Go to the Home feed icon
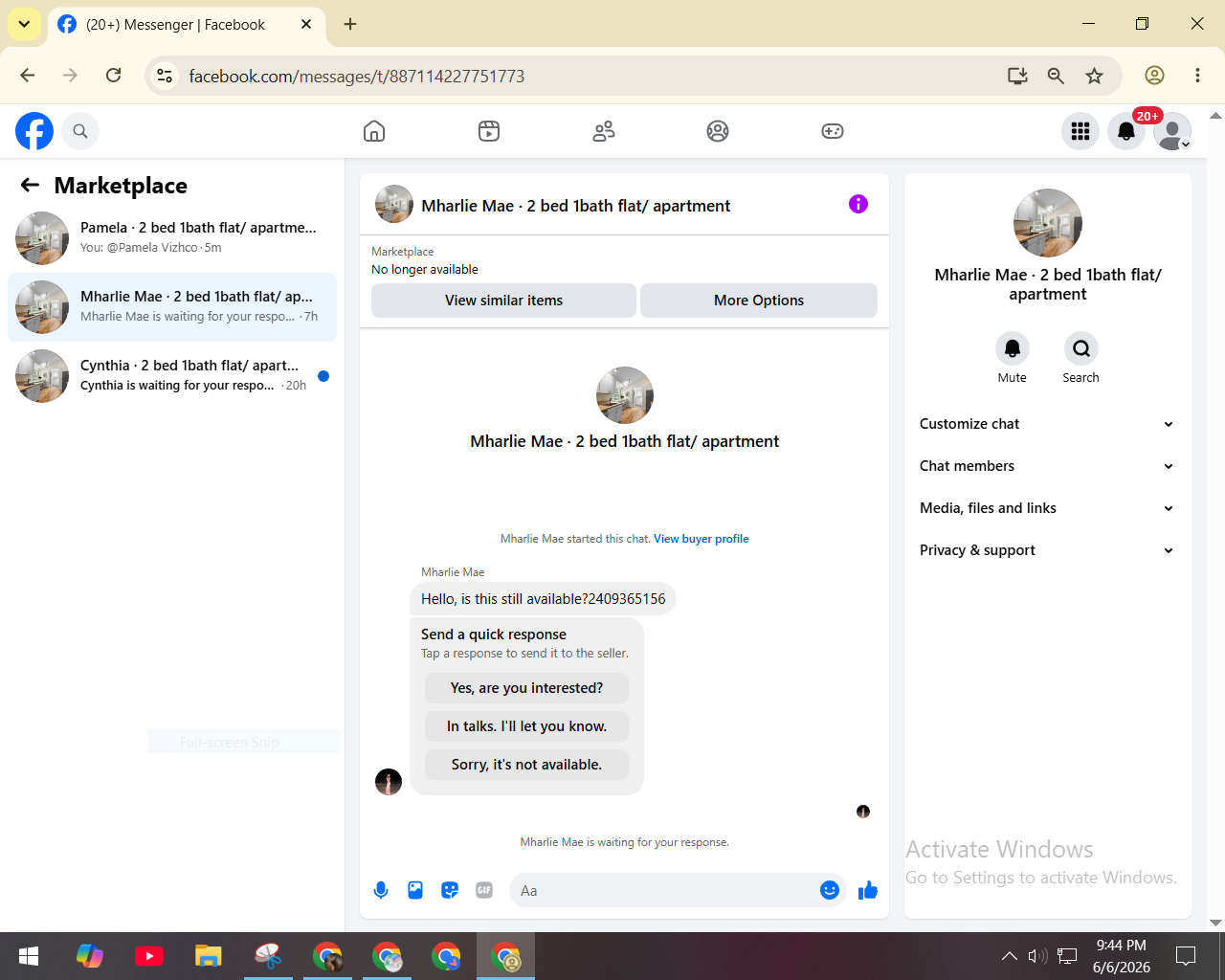Screen dimensions: 1225x980 (374, 131)
